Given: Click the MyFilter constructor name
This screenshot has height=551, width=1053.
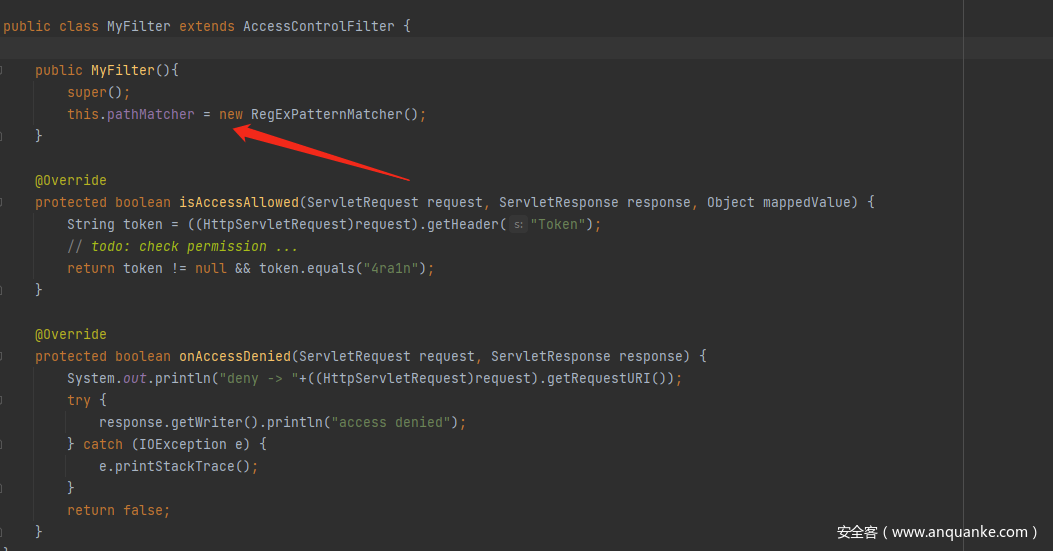Looking at the screenshot, I should 123,70.
